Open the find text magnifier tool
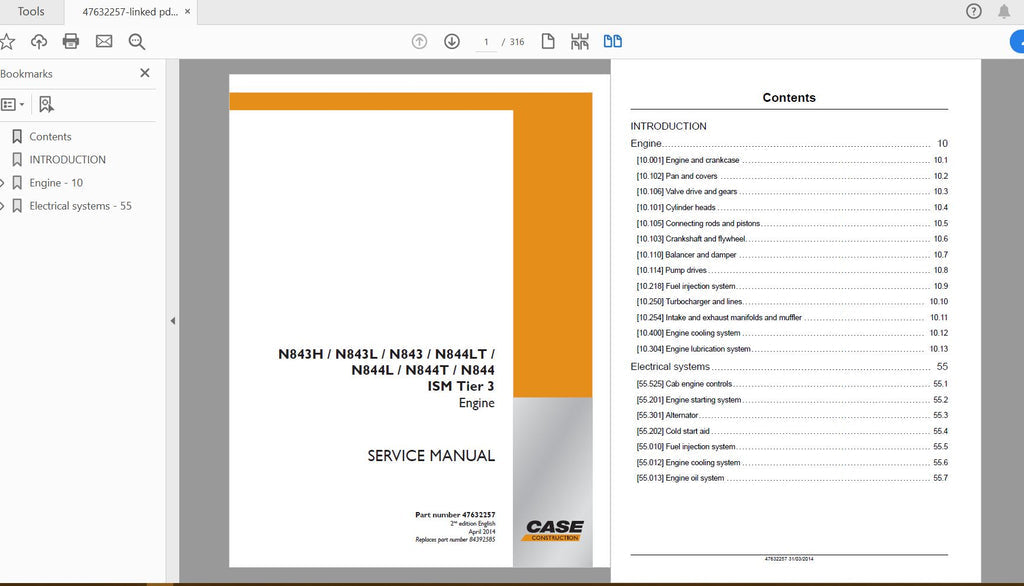Image resolution: width=1024 pixels, height=586 pixels. (136, 42)
